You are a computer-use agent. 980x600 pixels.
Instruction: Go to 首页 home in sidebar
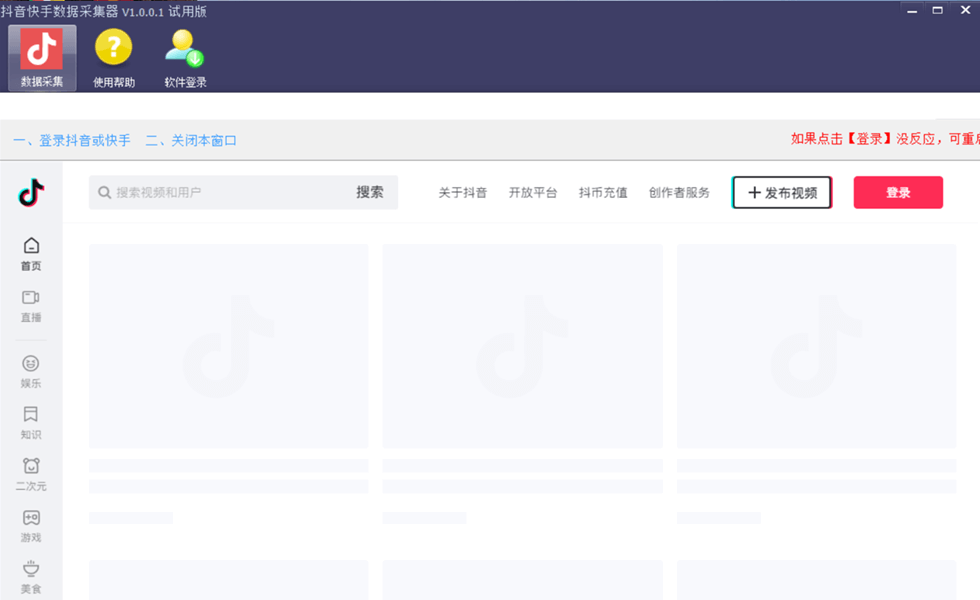pyautogui.click(x=31, y=254)
